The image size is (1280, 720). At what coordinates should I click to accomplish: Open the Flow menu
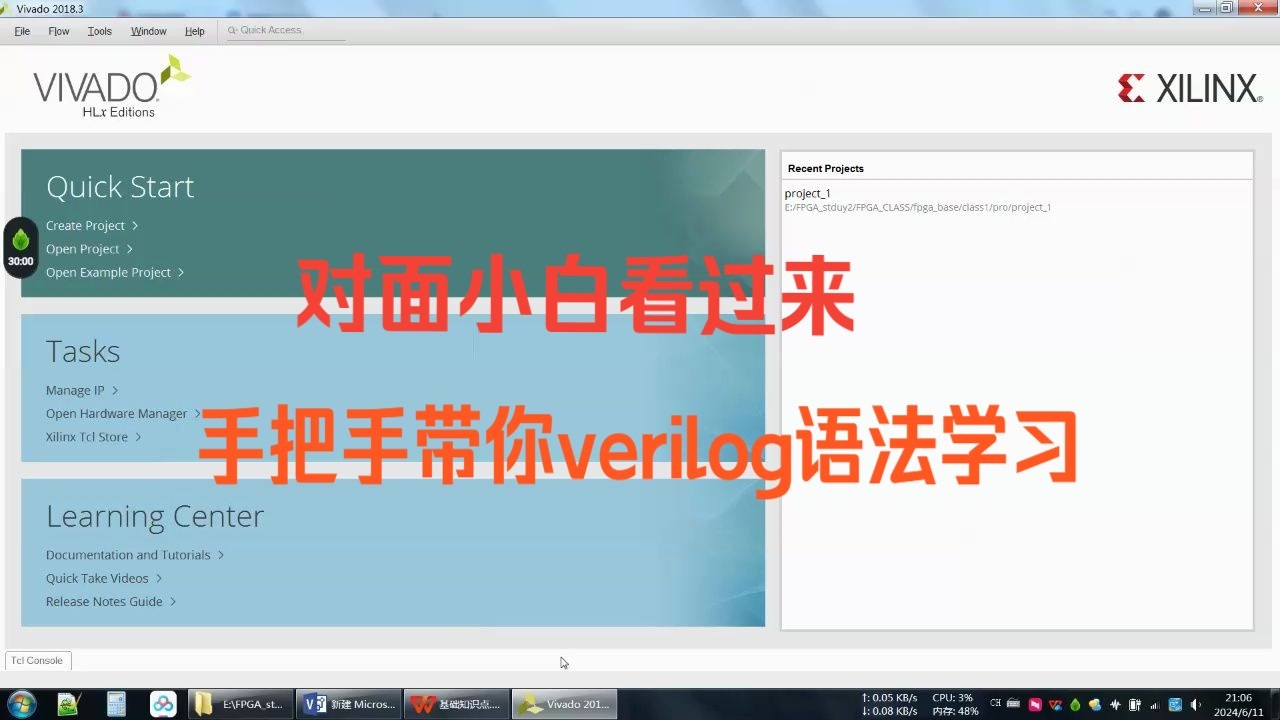pyautogui.click(x=59, y=31)
